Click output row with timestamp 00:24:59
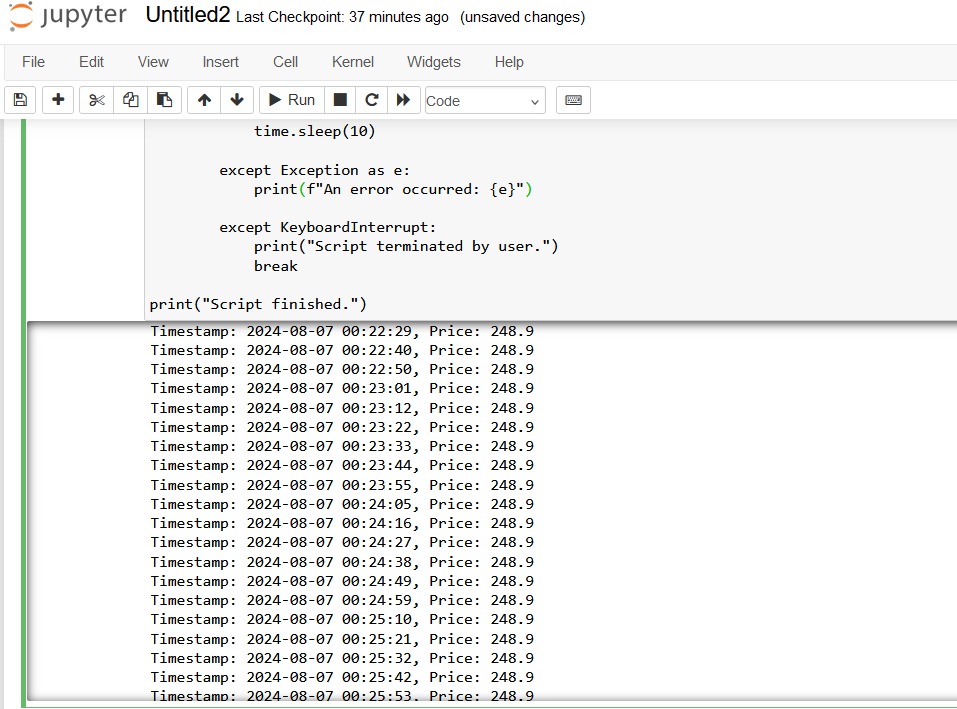Viewport: 957px width, 709px height. click(342, 600)
